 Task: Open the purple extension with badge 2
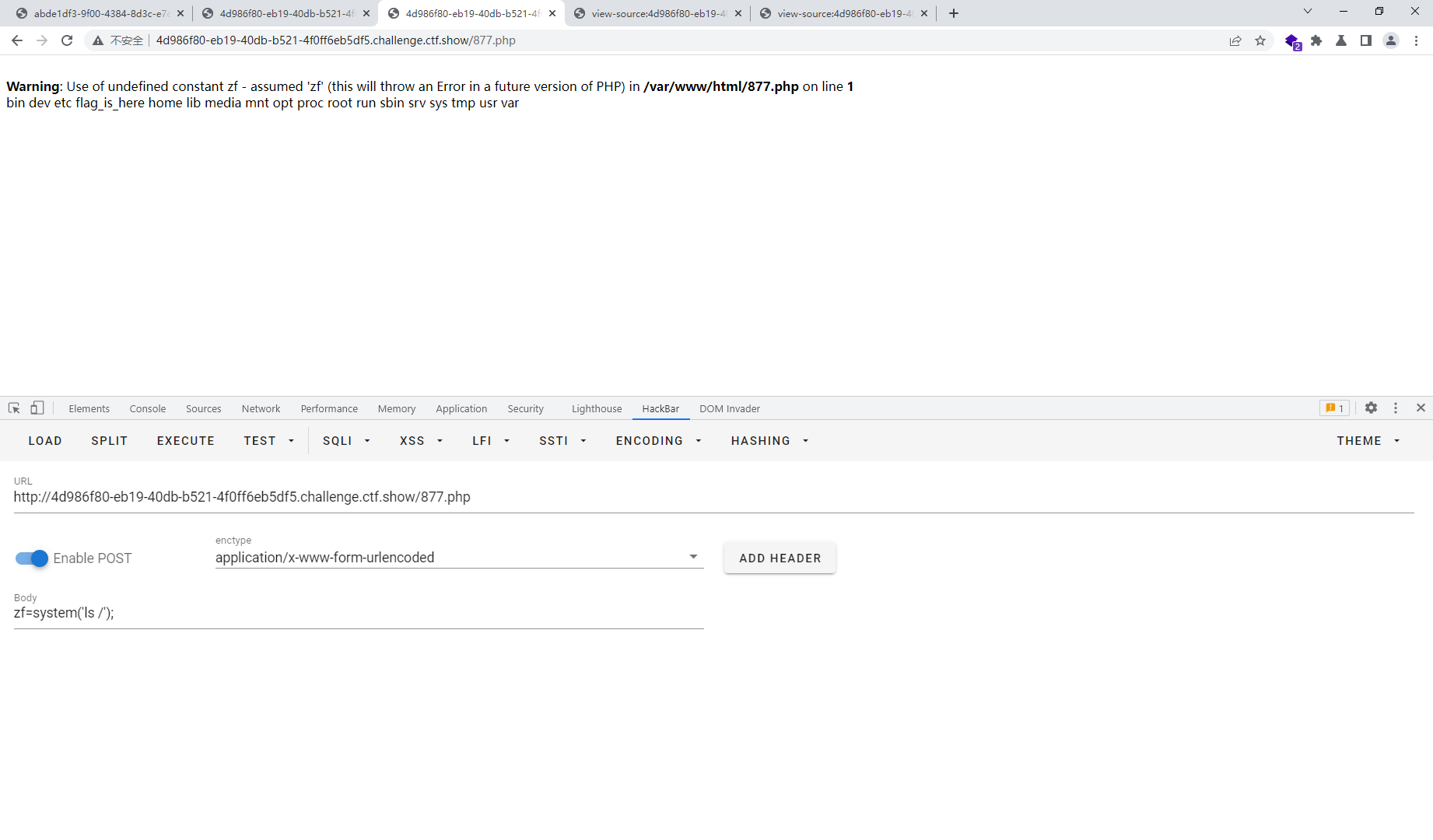(x=1292, y=41)
